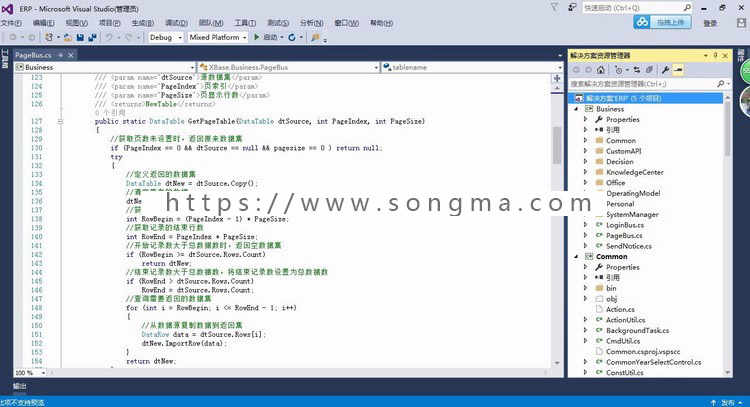
Task: Select LoginBus.cs in Solution Explorer
Action: (x=625, y=225)
